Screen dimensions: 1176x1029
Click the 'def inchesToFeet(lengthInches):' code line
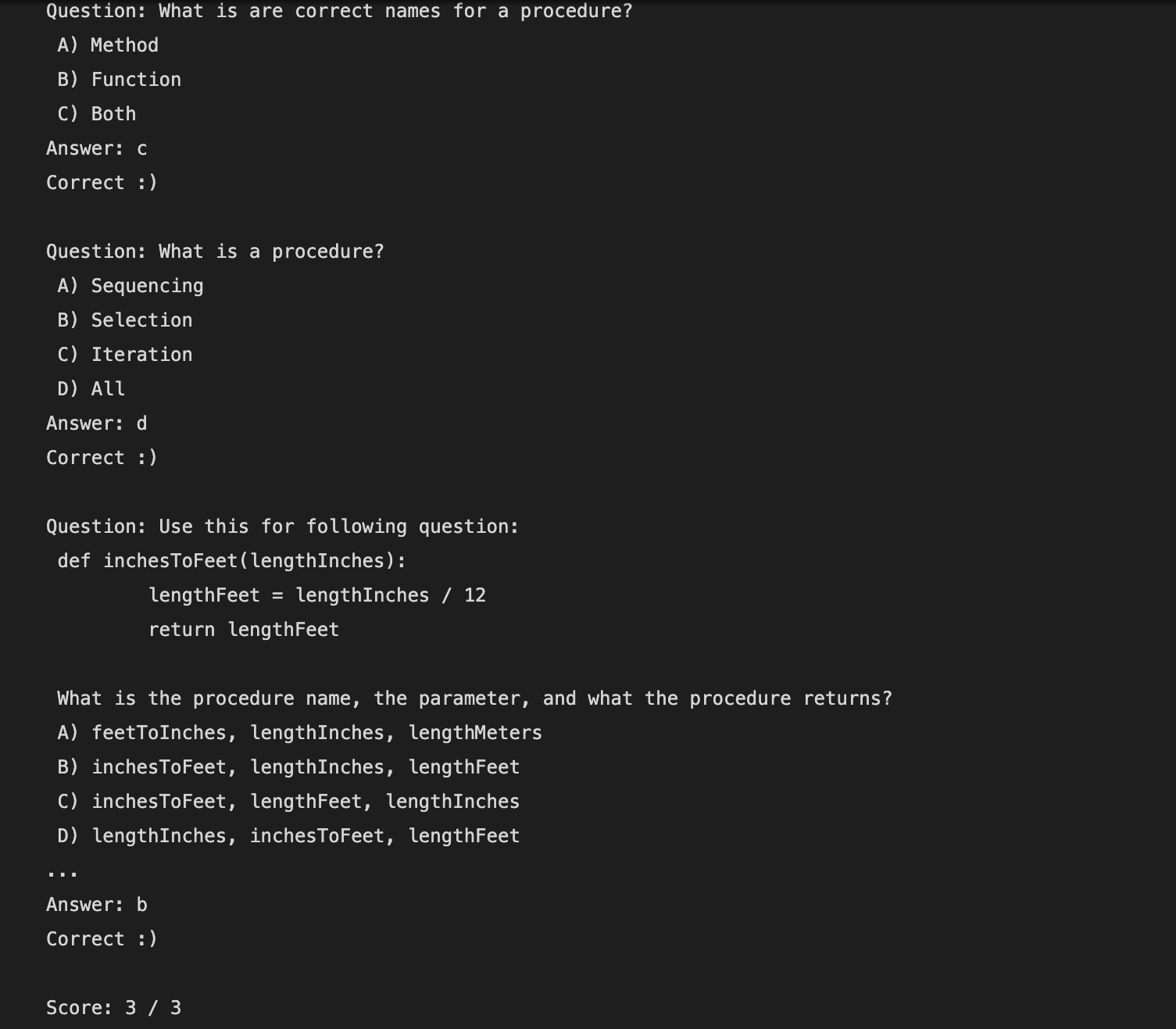point(232,561)
